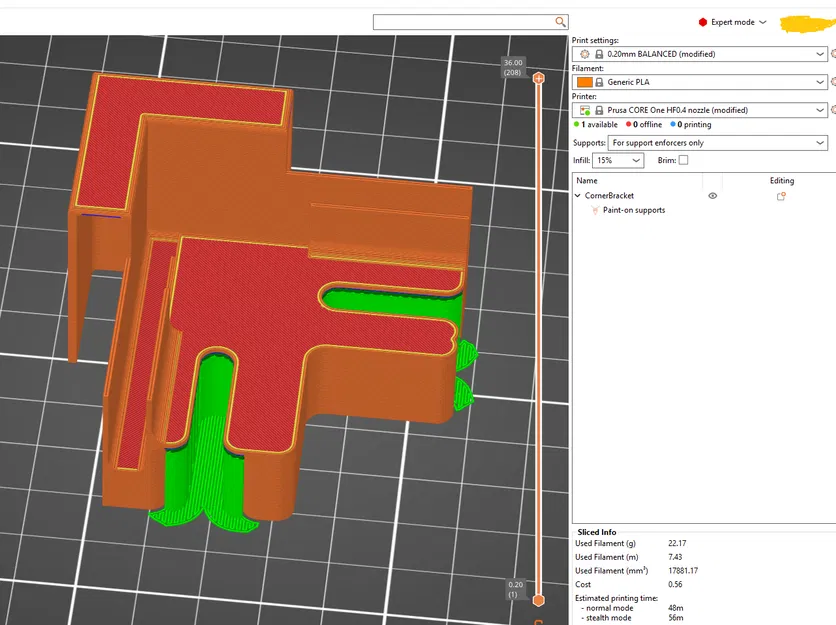Viewport: 836px width, 625px height.
Task: Click the lock icon beside Generic PLA
Action: (x=599, y=82)
